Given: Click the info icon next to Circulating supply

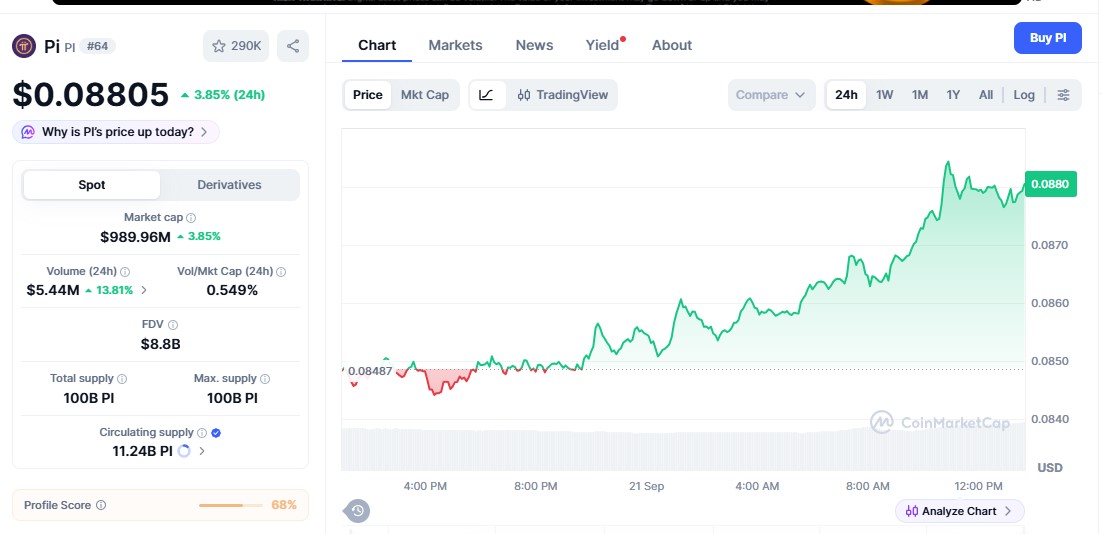Looking at the screenshot, I should [202, 433].
